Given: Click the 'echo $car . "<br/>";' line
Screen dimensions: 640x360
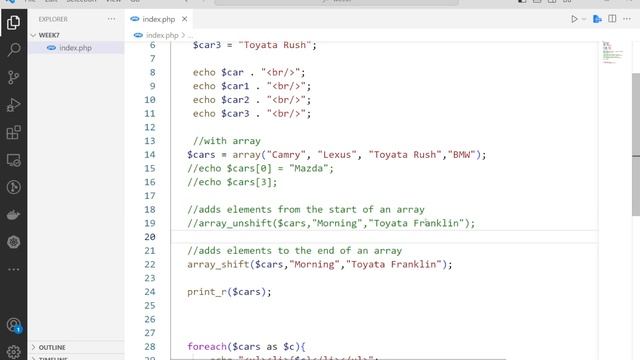Looking at the screenshot, I should 249,73.
